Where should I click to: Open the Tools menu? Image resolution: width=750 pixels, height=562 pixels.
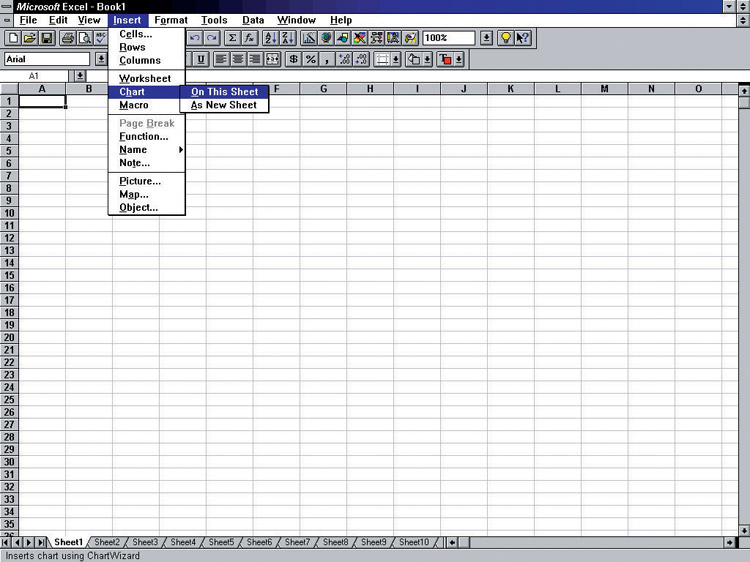[214, 20]
